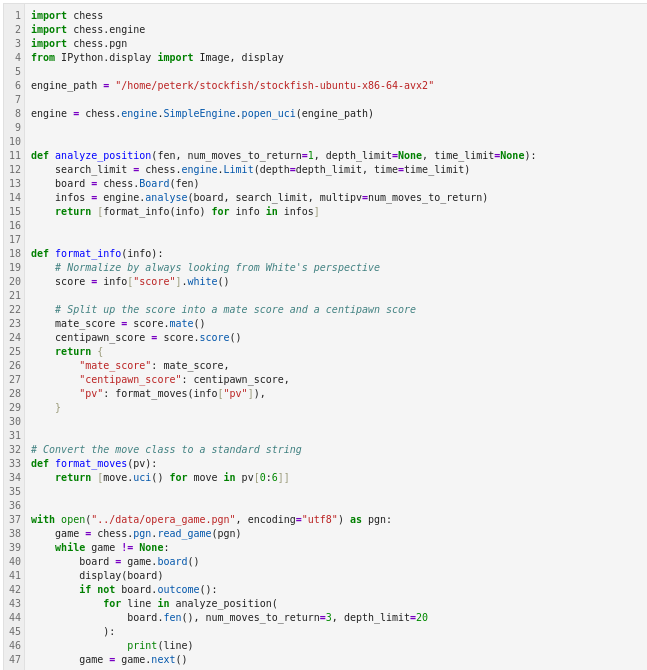Click the "mate_score" dictionary key string

click(x=114, y=365)
